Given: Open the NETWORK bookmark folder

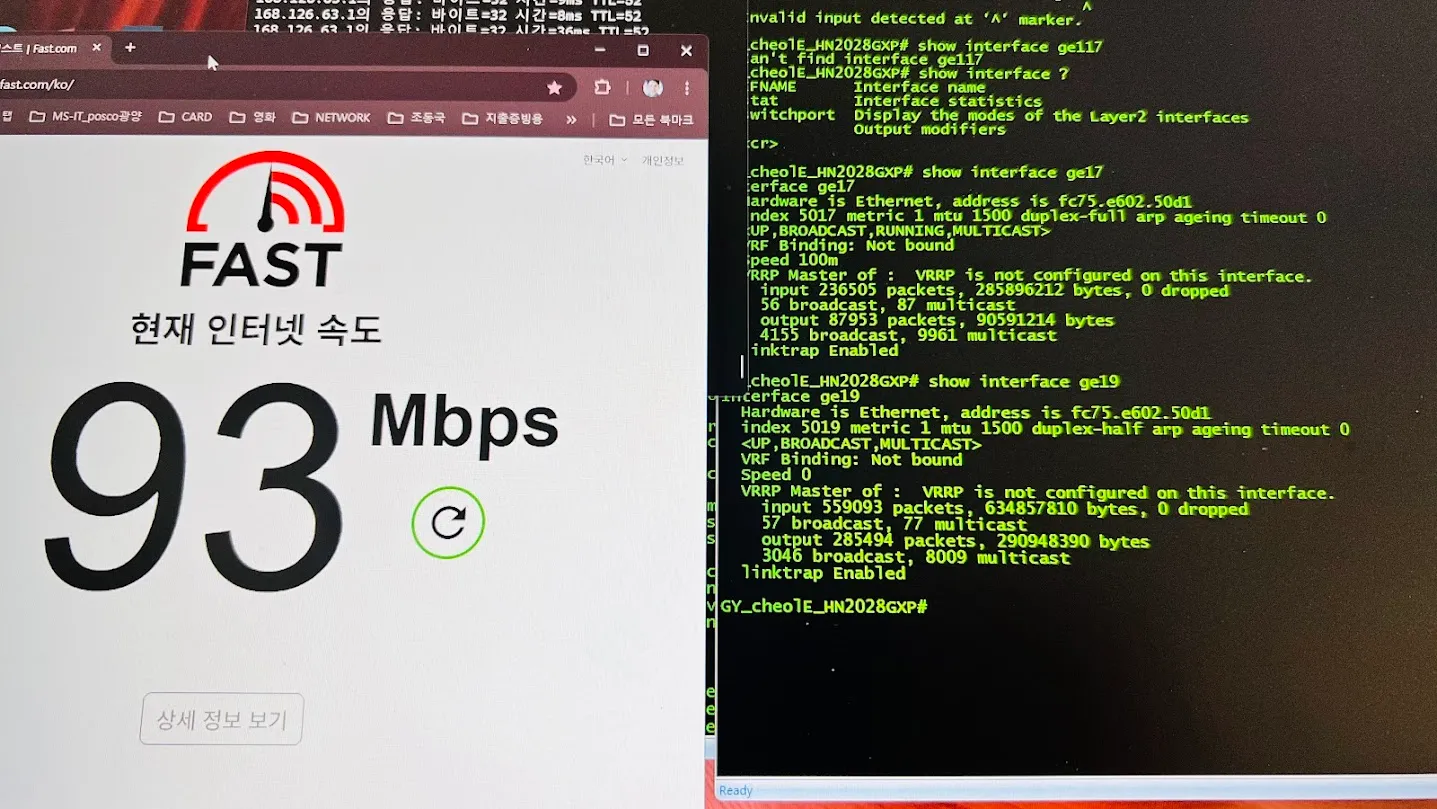Looking at the screenshot, I should pyautogui.click(x=331, y=118).
